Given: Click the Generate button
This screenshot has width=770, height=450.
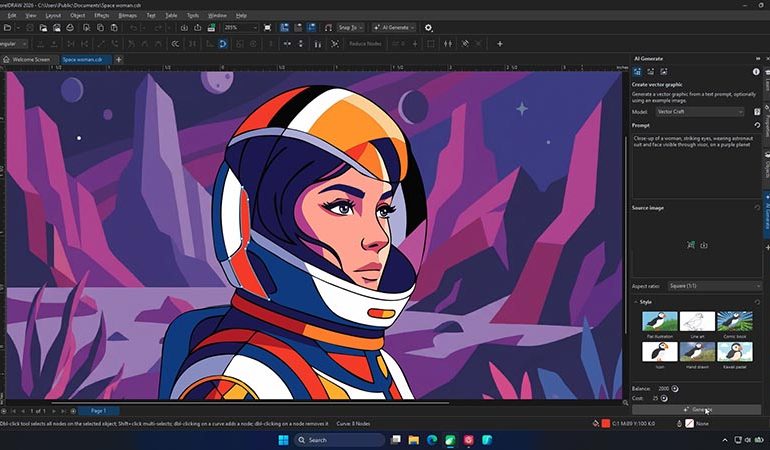Looking at the screenshot, I should 696,409.
